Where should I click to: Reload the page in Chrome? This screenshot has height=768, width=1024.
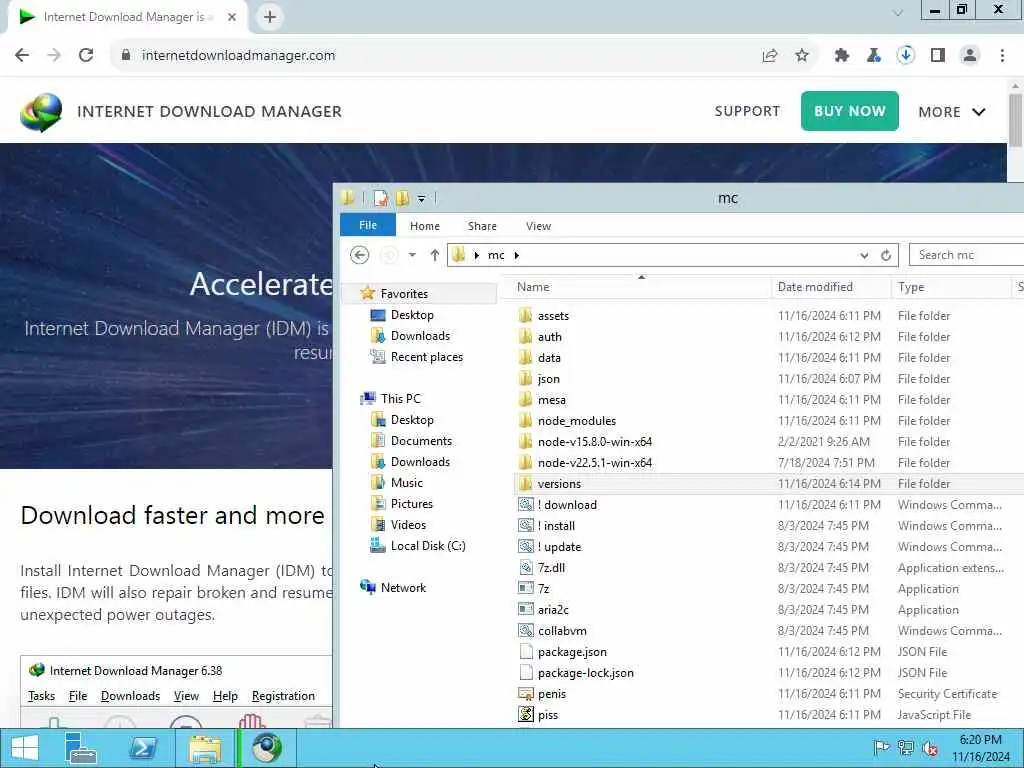click(x=86, y=55)
